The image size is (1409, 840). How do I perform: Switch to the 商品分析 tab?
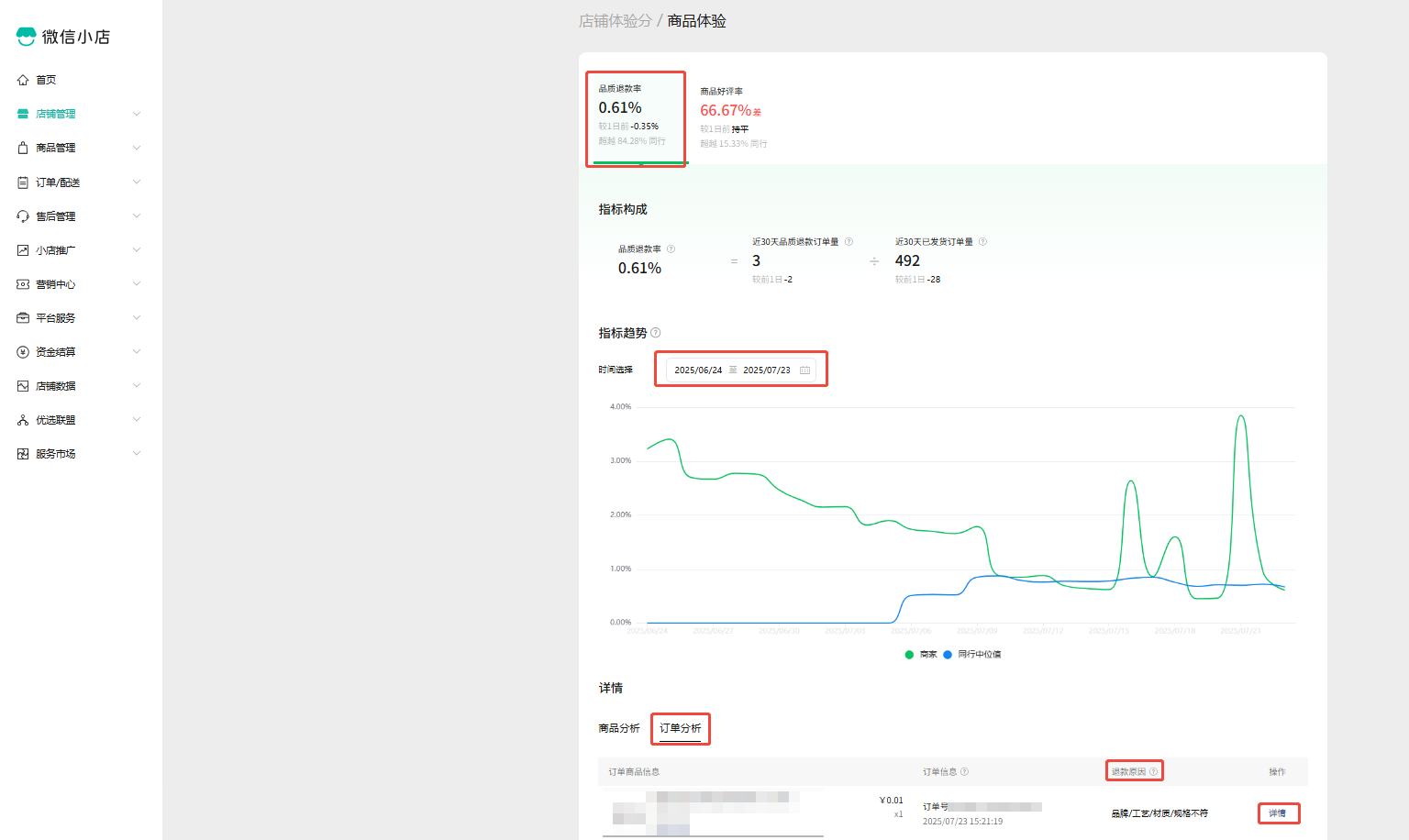619,728
